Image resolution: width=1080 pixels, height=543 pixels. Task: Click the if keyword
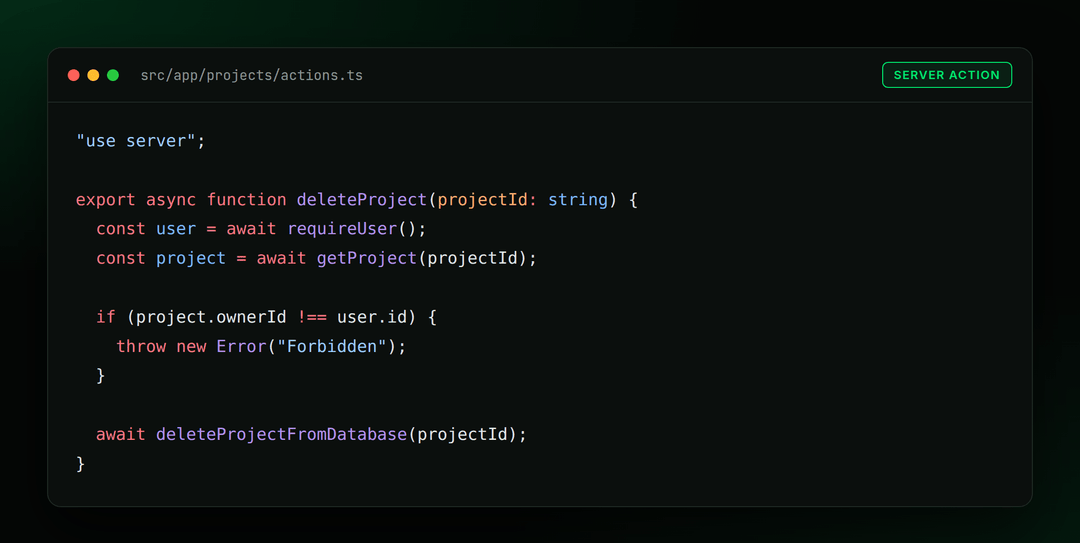(105, 317)
